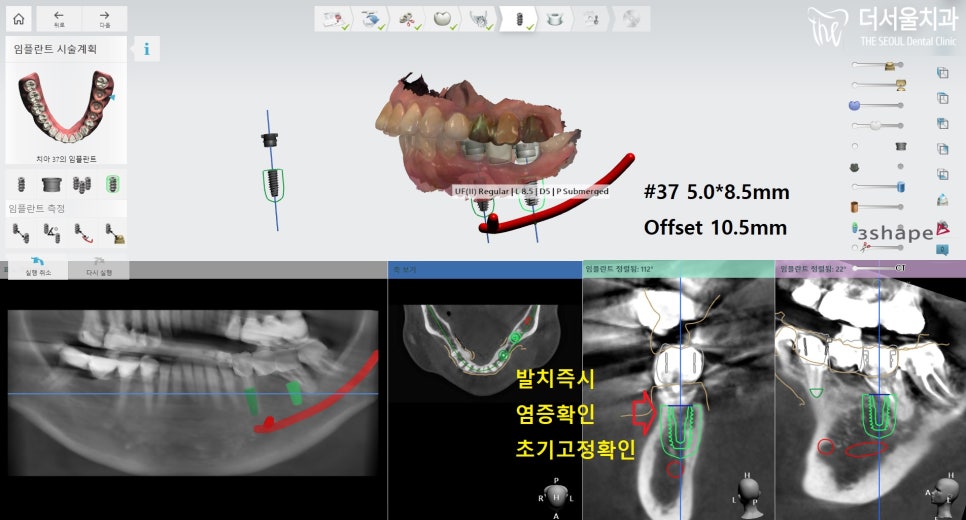The width and height of the screenshot is (966, 520).
Task: Choose the implant angle measurement tool
Action: (51, 233)
